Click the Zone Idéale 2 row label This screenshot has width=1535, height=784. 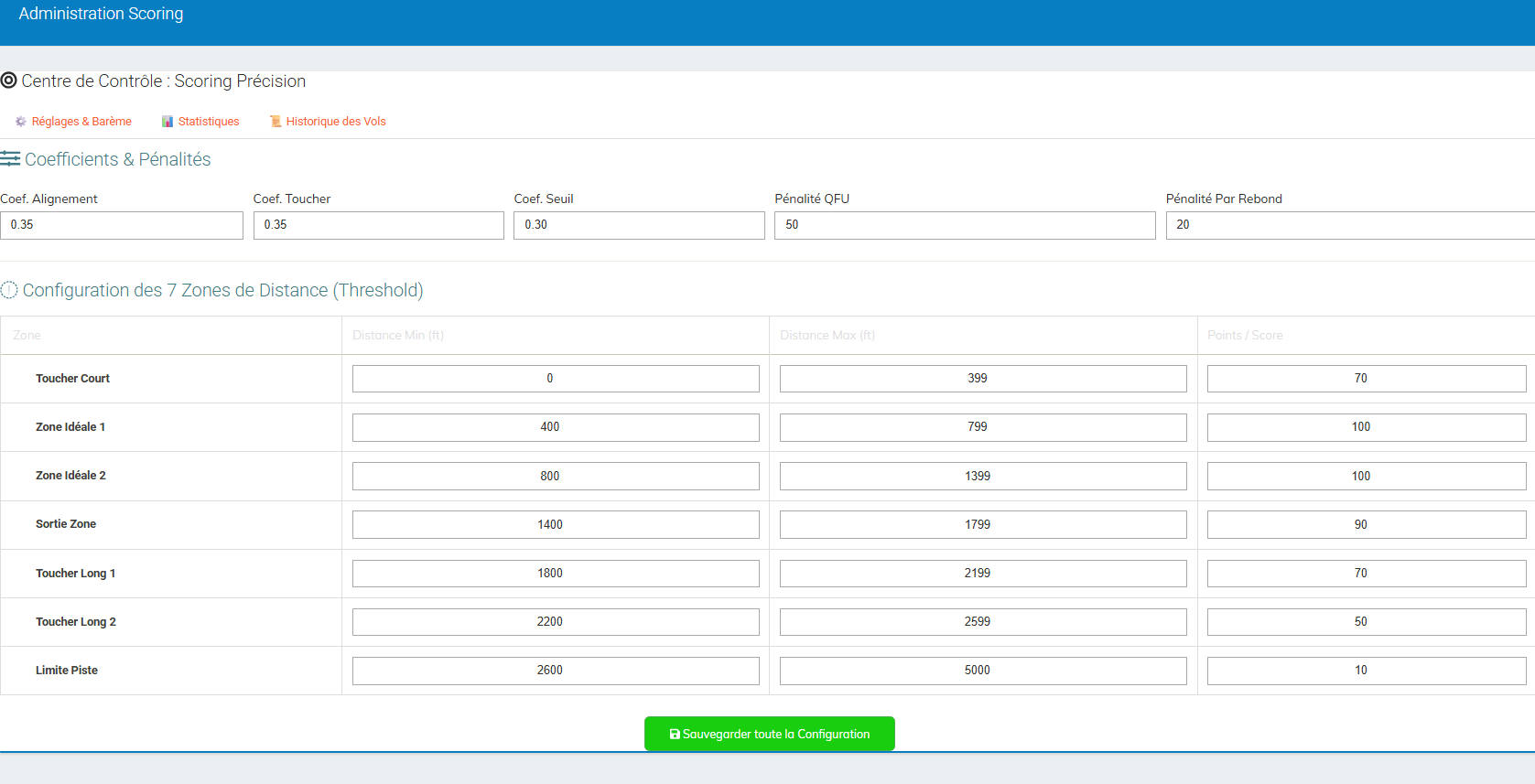click(x=70, y=476)
